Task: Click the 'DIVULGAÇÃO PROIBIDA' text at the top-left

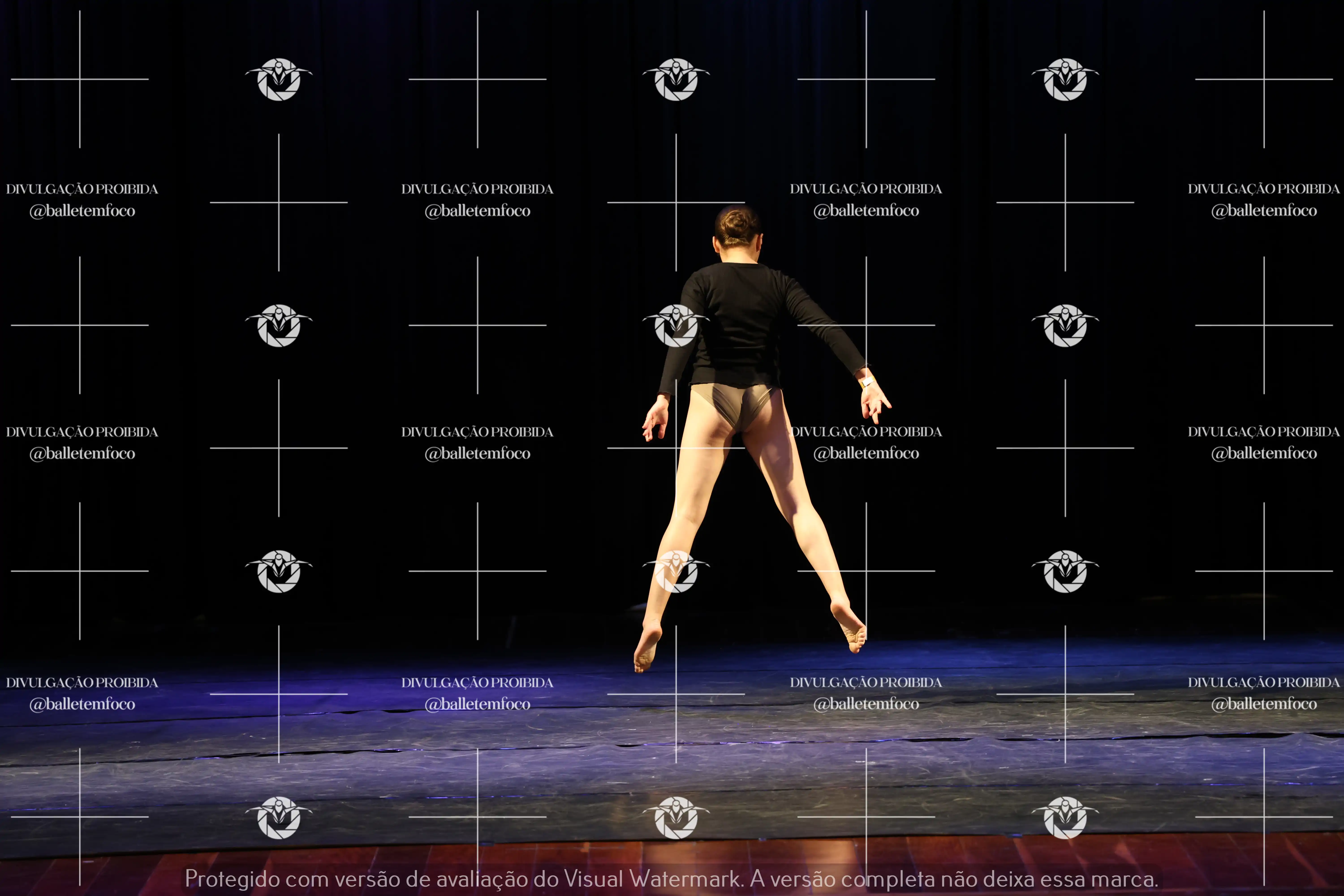Action: [x=82, y=189]
